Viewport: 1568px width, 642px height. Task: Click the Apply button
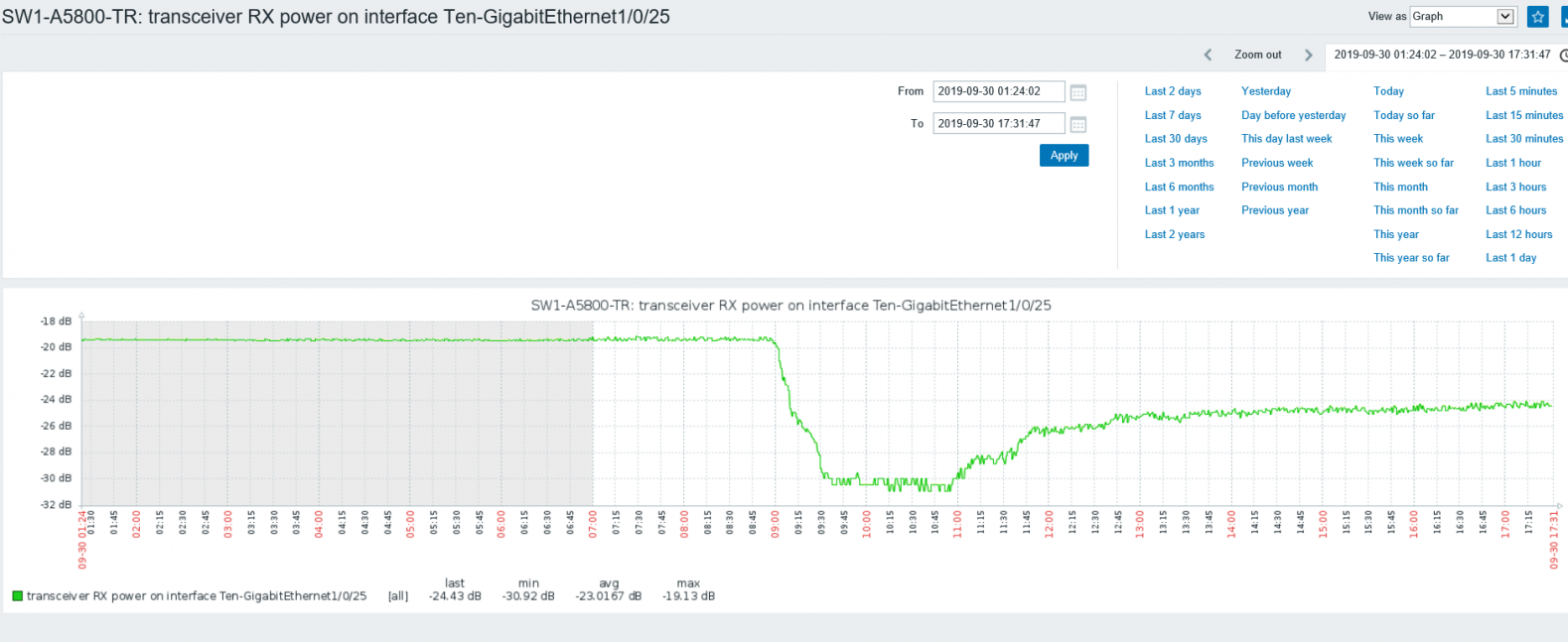click(1064, 156)
